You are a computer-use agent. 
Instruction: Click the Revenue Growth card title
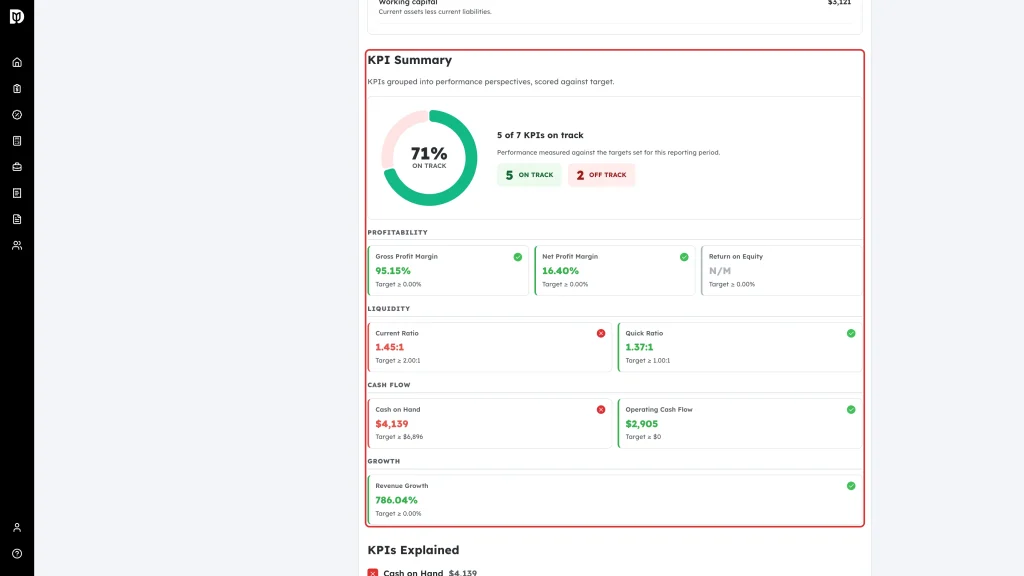coord(402,486)
